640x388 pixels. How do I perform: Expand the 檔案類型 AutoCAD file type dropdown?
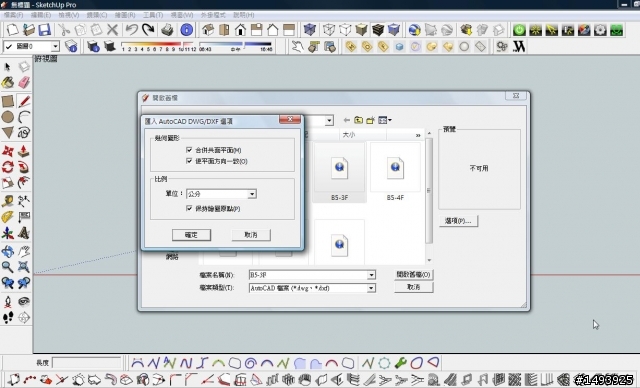tap(371, 288)
